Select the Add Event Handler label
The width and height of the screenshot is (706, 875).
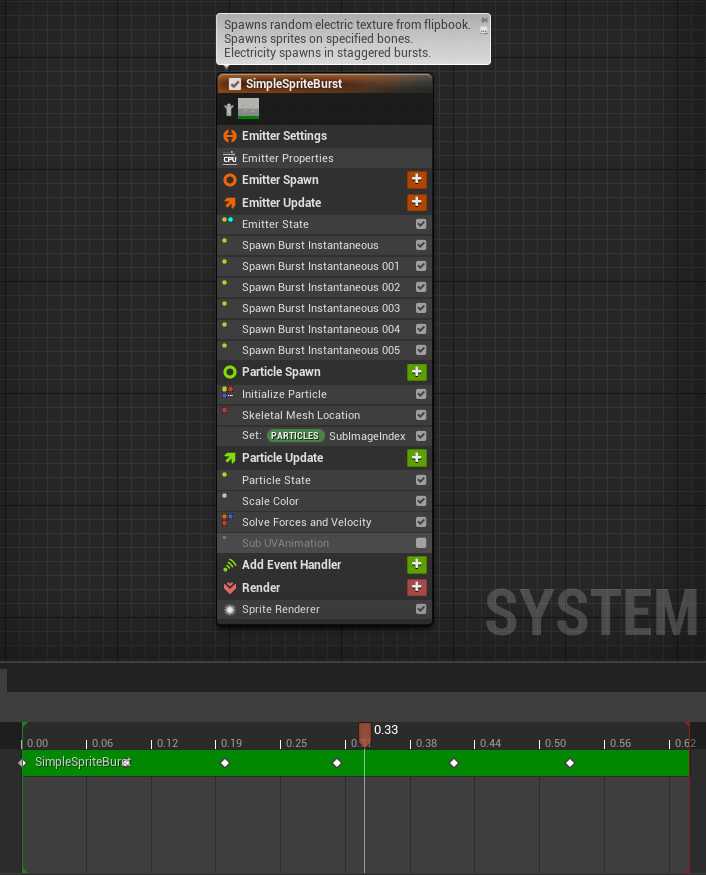[x=291, y=565]
